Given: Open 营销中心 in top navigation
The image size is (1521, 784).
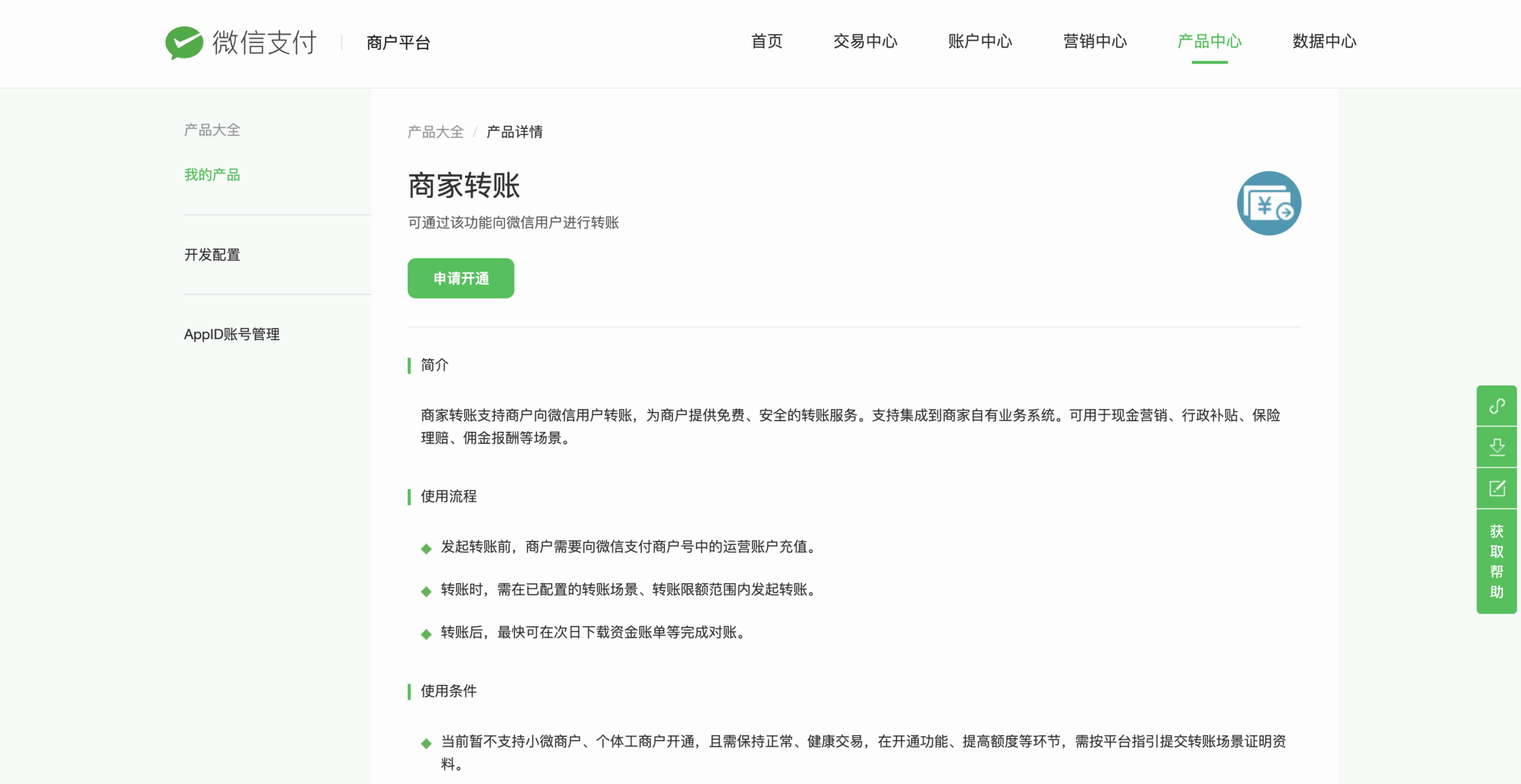Looking at the screenshot, I should (1095, 41).
